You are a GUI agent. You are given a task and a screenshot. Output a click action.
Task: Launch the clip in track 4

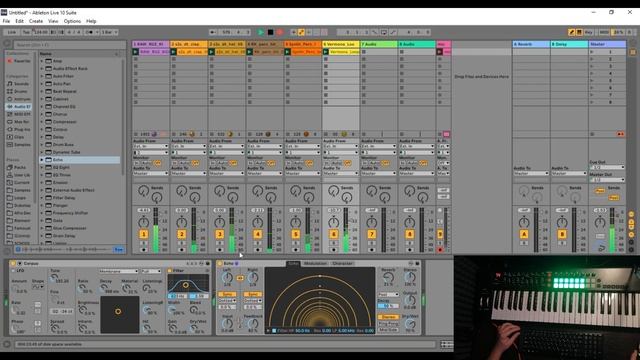pyautogui.click(x=249, y=52)
